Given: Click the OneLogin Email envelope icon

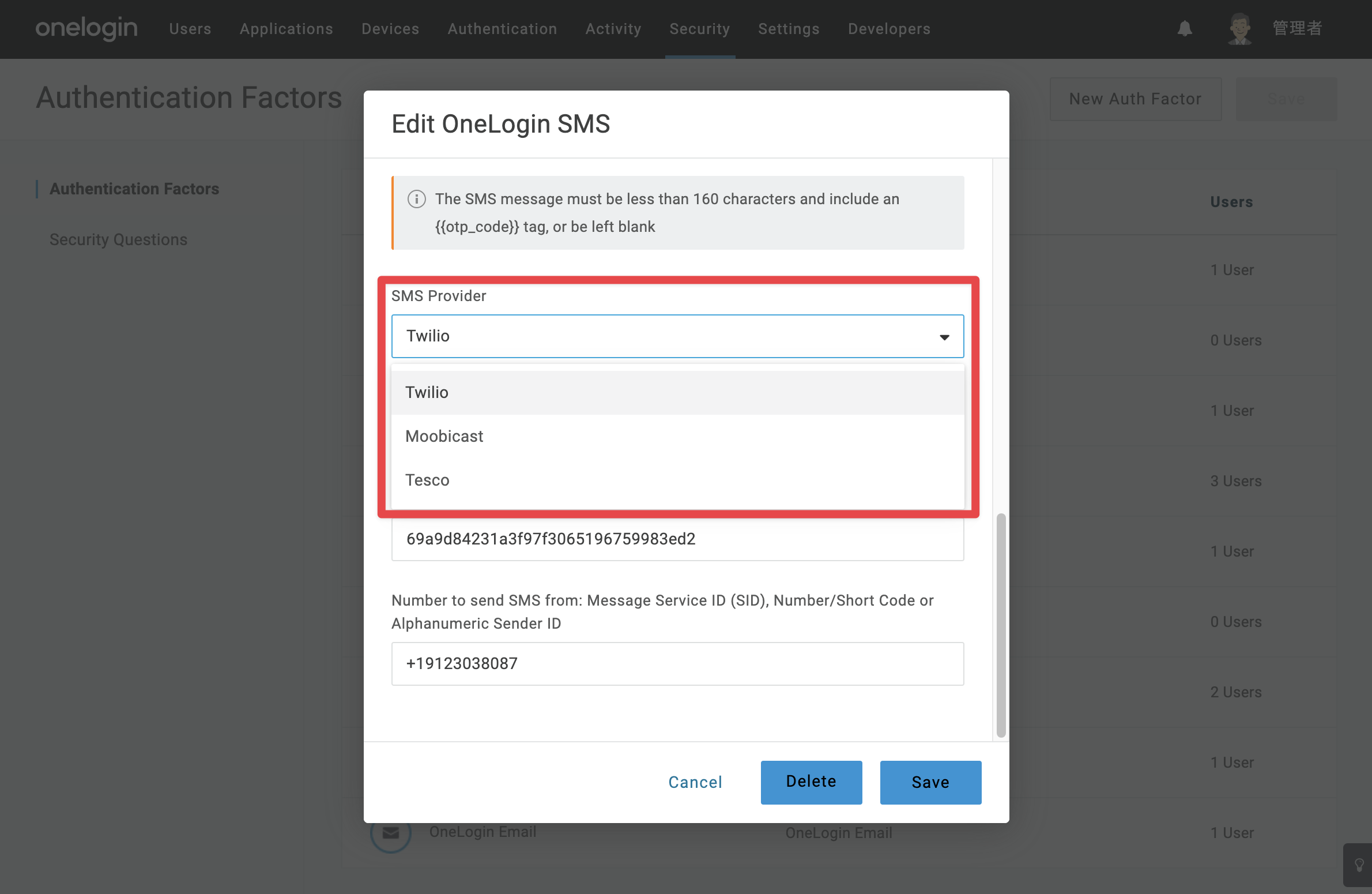Looking at the screenshot, I should point(390,832).
